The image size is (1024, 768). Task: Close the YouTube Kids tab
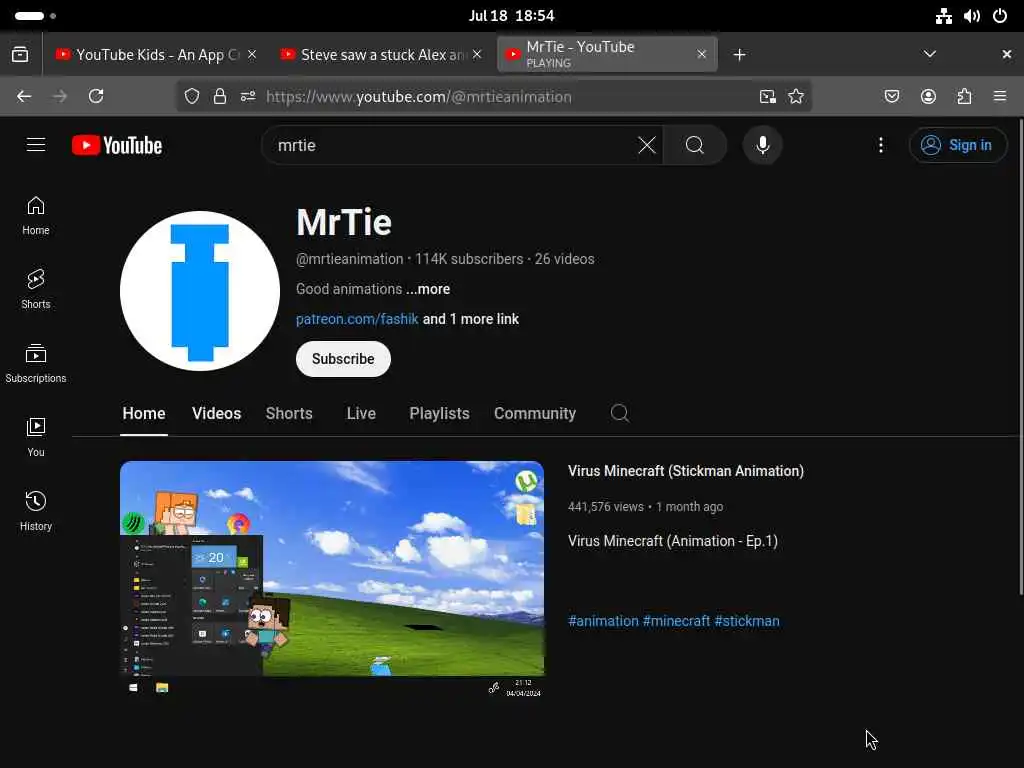click(252, 54)
